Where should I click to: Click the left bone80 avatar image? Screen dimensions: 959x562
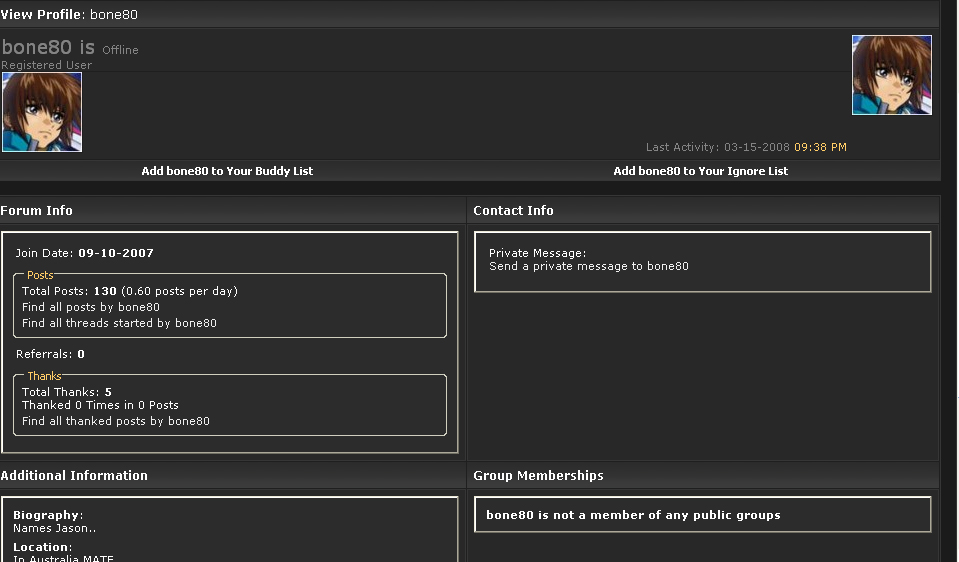[42, 112]
